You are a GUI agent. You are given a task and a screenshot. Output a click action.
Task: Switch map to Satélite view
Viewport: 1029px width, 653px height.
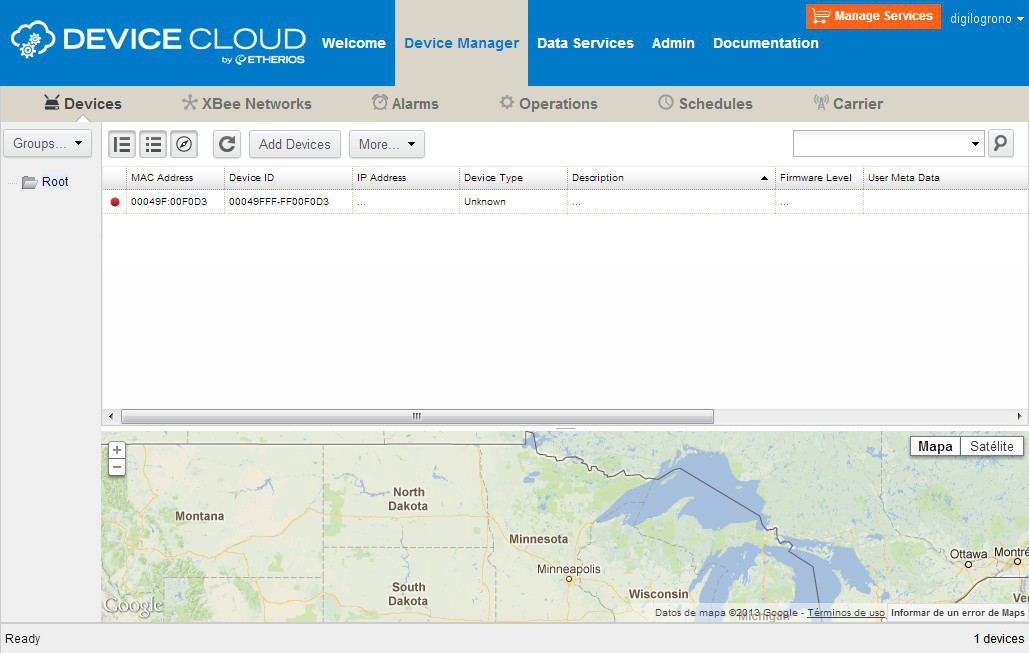coord(991,447)
